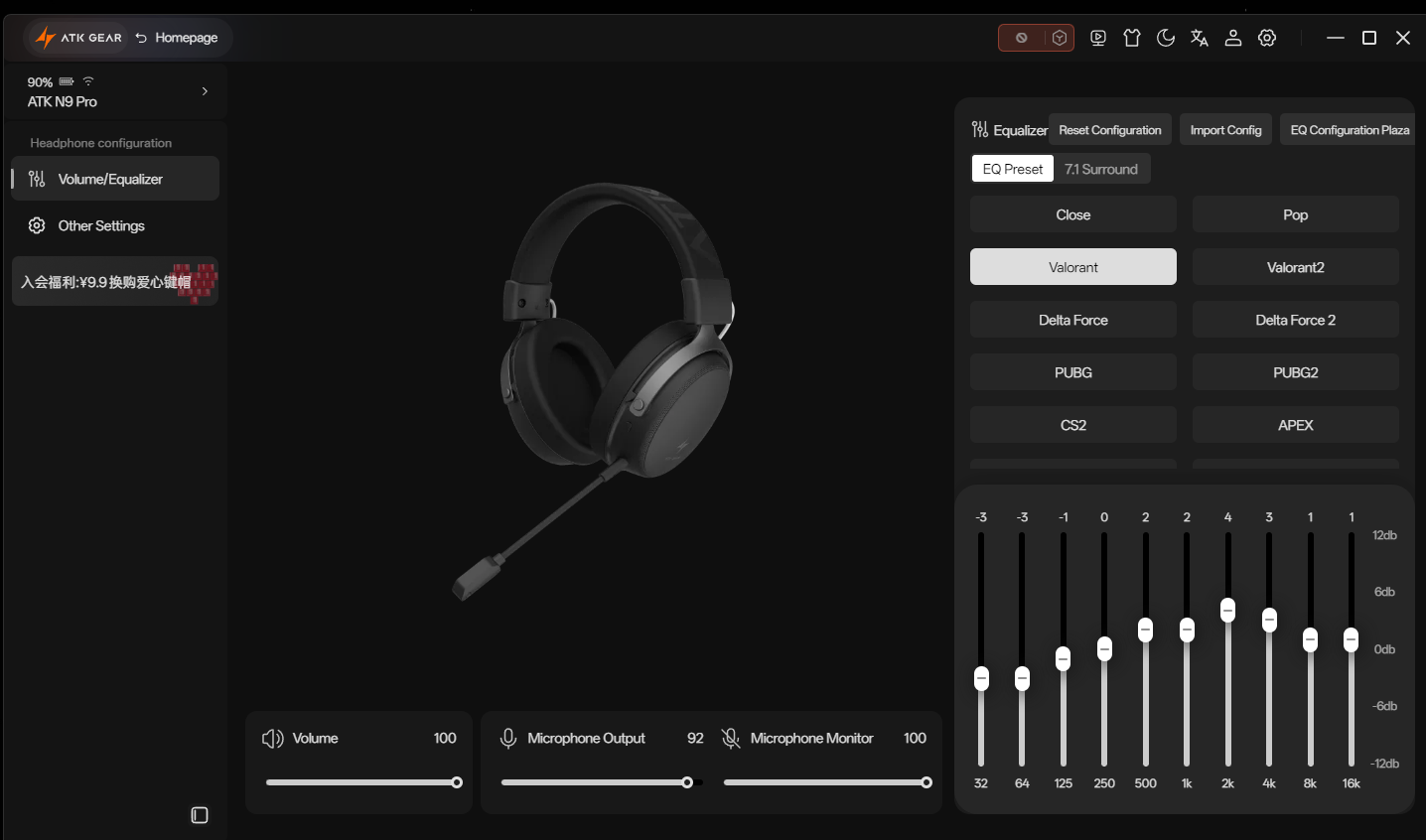The width and height of the screenshot is (1426, 840).
Task: Select the Pop EQ preset
Action: pyautogui.click(x=1296, y=214)
